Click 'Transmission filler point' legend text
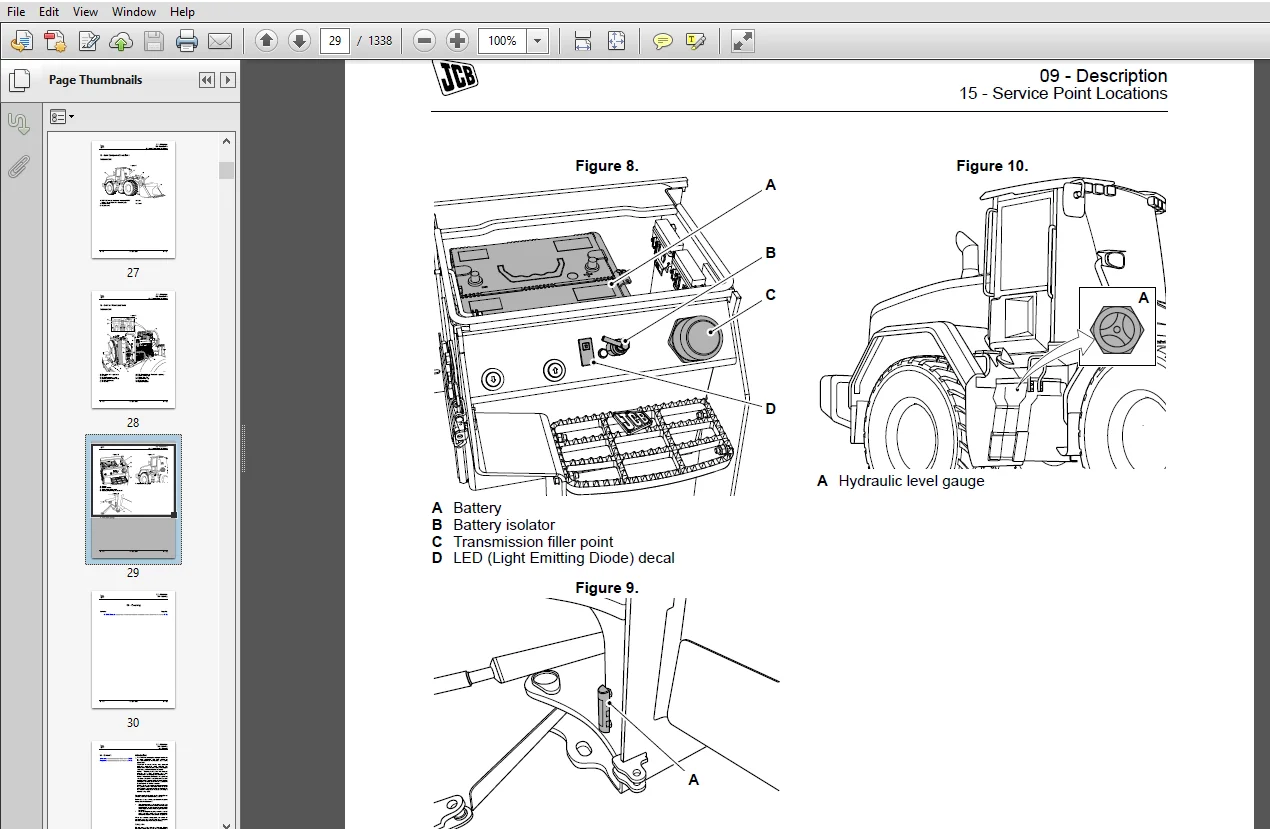 tap(533, 542)
